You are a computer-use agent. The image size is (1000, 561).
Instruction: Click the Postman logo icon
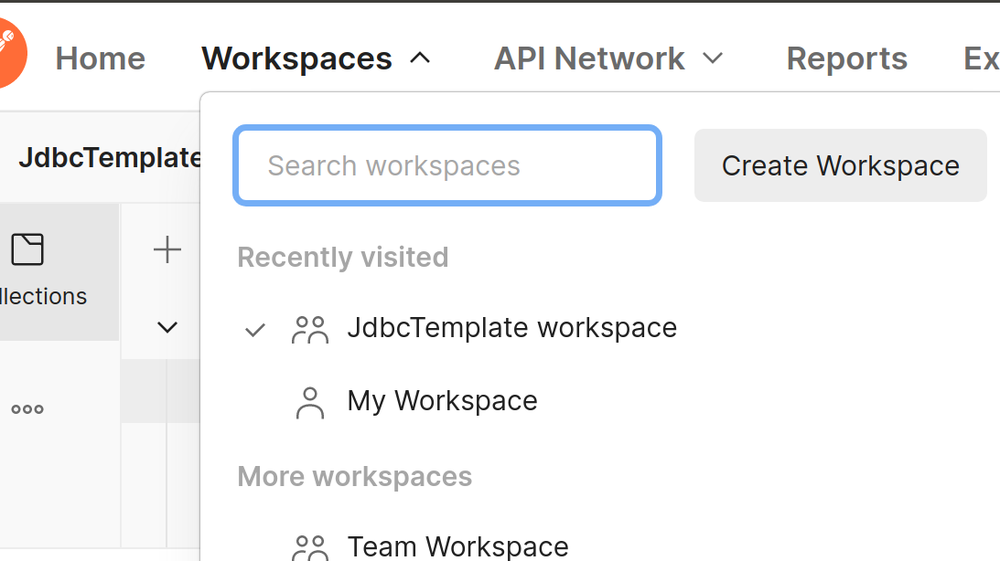[8, 52]
